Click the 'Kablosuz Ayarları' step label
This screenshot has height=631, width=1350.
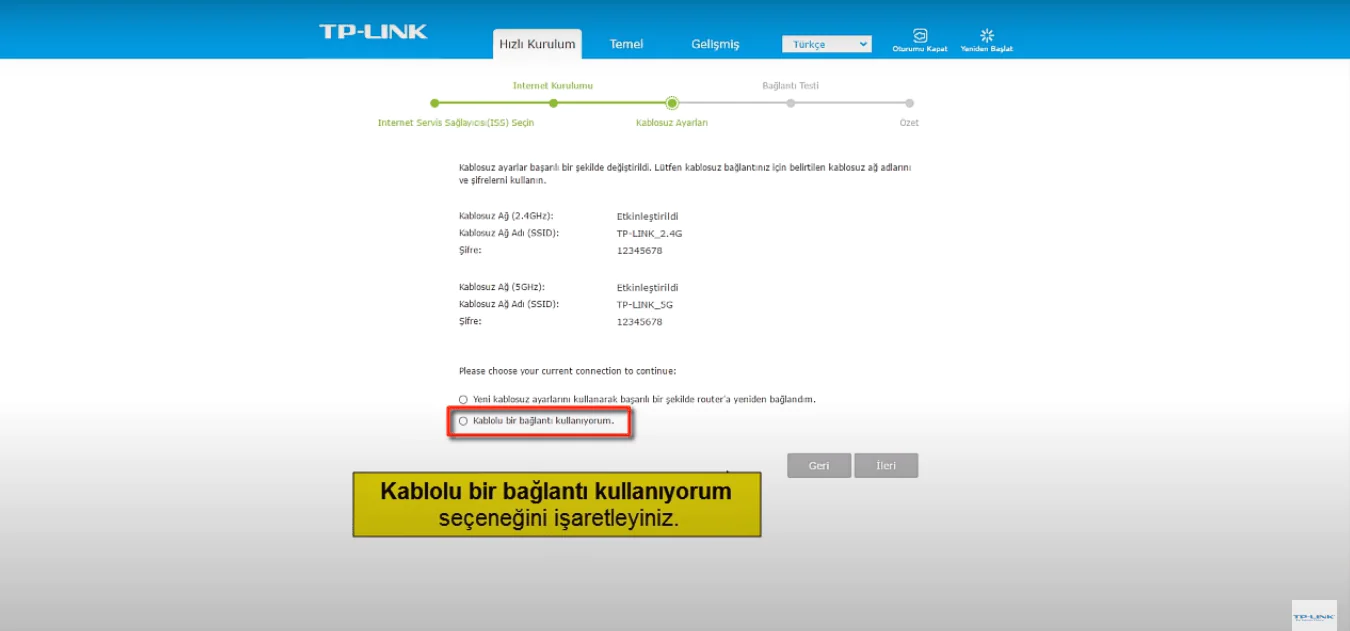[x=672, y=122]
